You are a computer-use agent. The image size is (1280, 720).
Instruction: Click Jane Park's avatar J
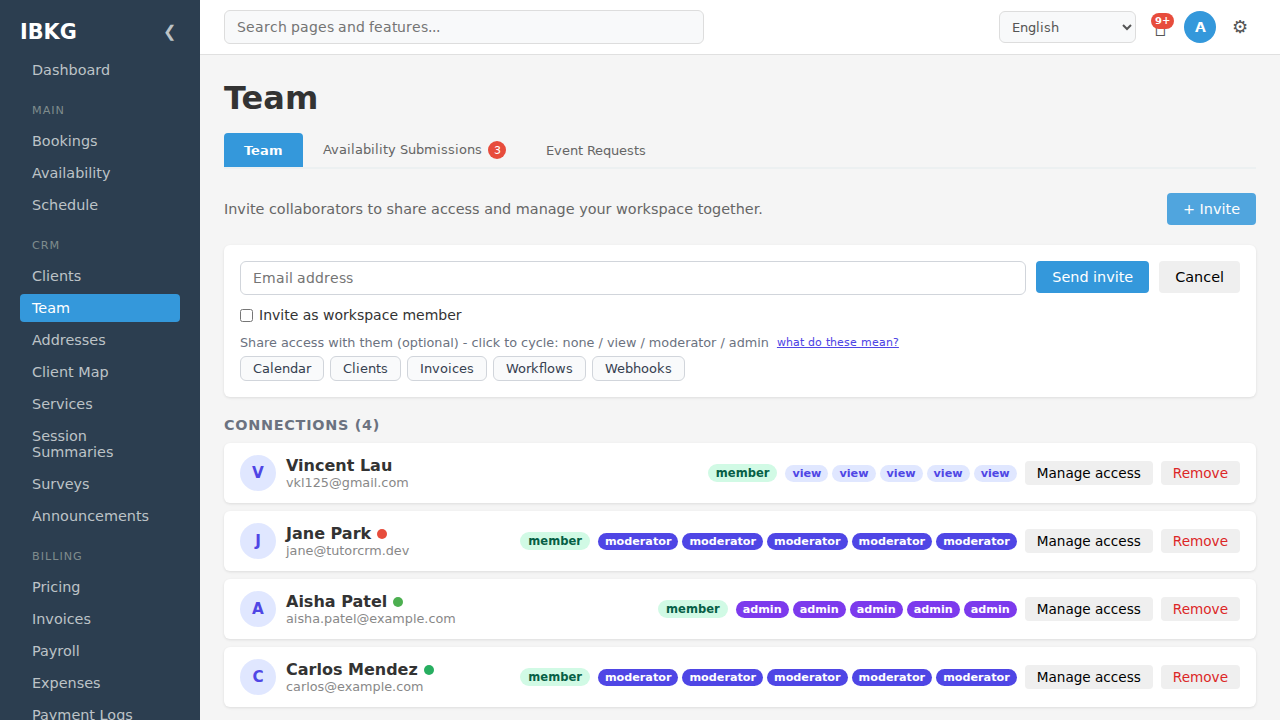click(x=258, y=541)
